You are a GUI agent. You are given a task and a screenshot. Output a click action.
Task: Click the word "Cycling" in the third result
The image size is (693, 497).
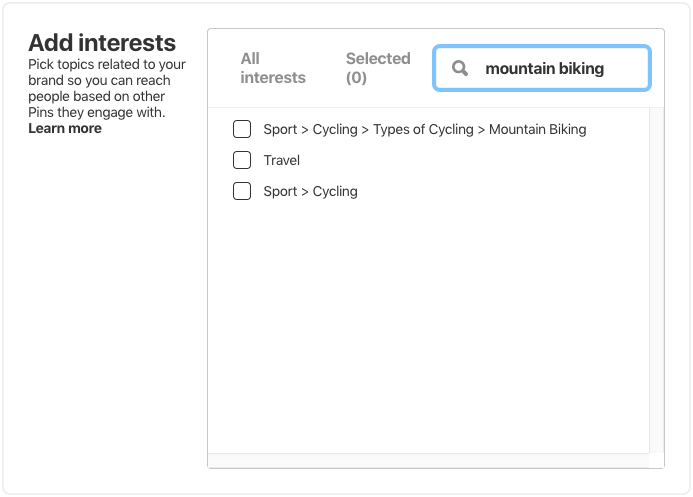pyautogui.click(x=335, y=191)
